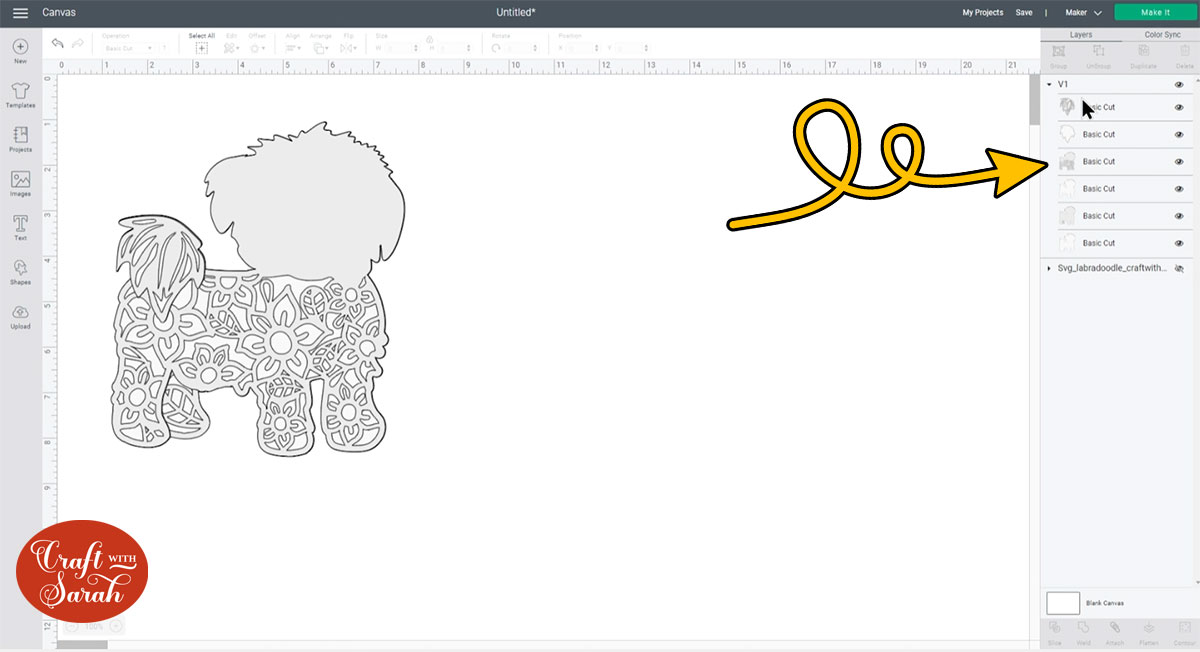Click the Blank Canvas color swatch

1063,603
